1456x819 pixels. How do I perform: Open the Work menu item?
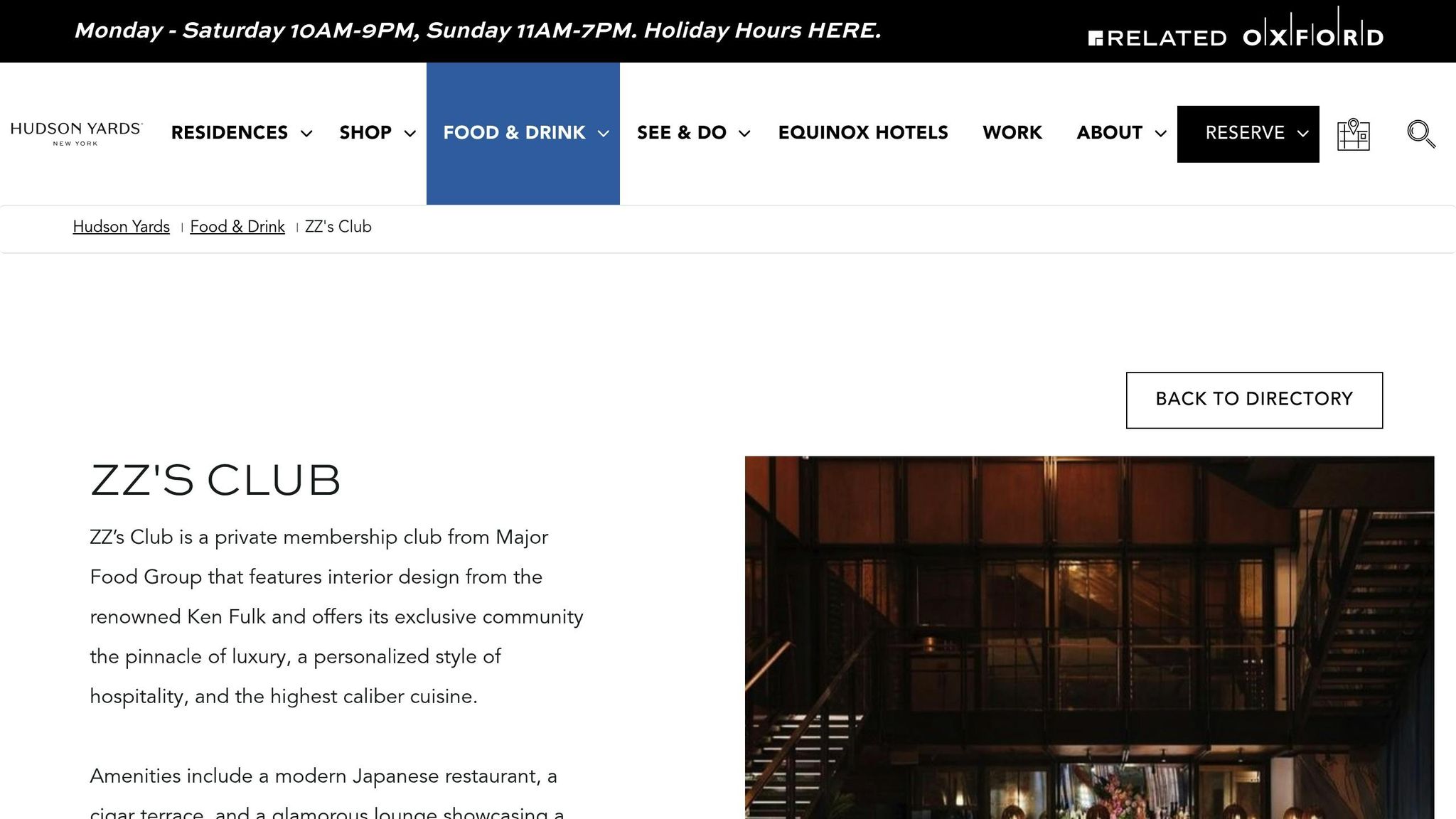(x=1012, y=133)
